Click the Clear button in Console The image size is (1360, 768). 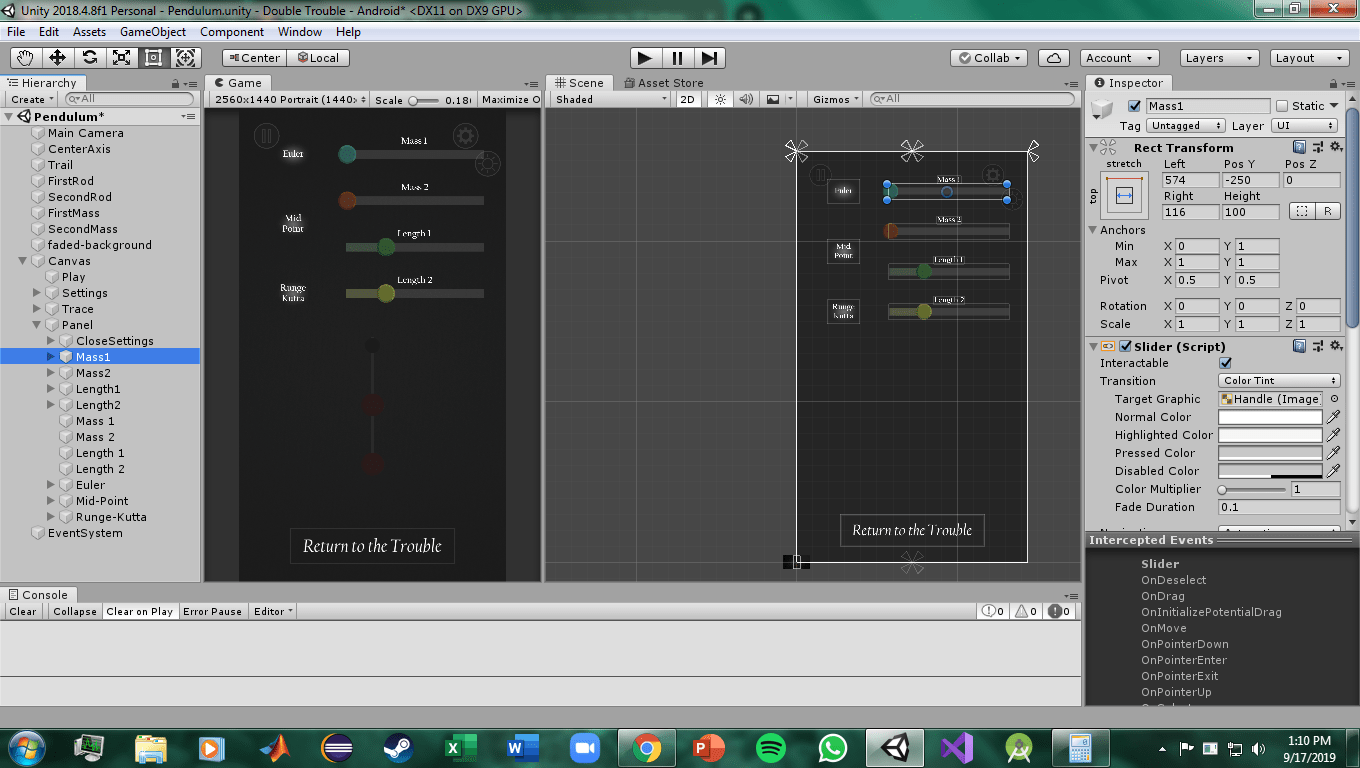pos(23,611)
